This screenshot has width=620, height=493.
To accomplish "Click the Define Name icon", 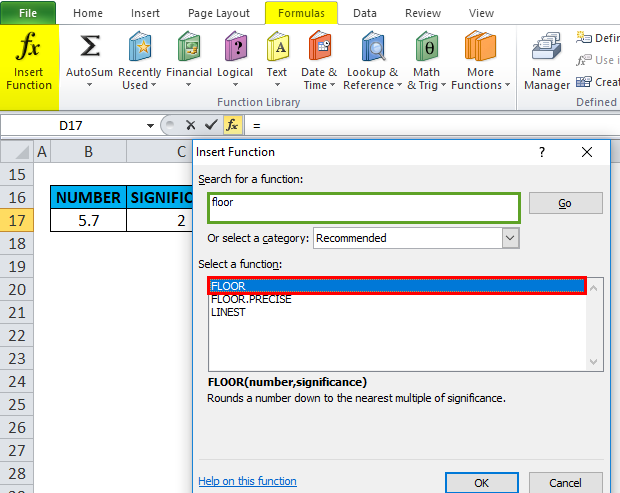I will tap(583, 37).
